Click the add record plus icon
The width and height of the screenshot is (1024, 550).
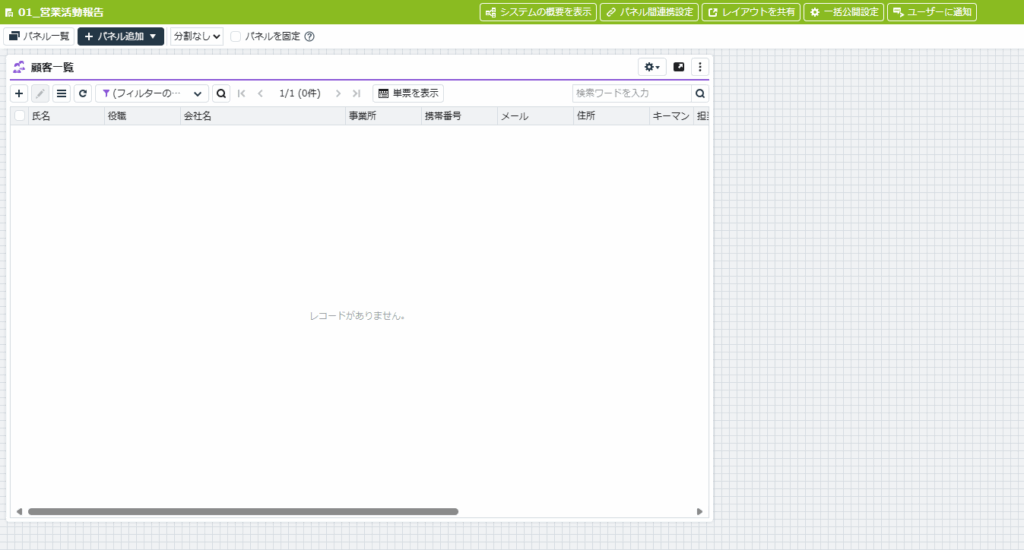click(x=19, y=93)
